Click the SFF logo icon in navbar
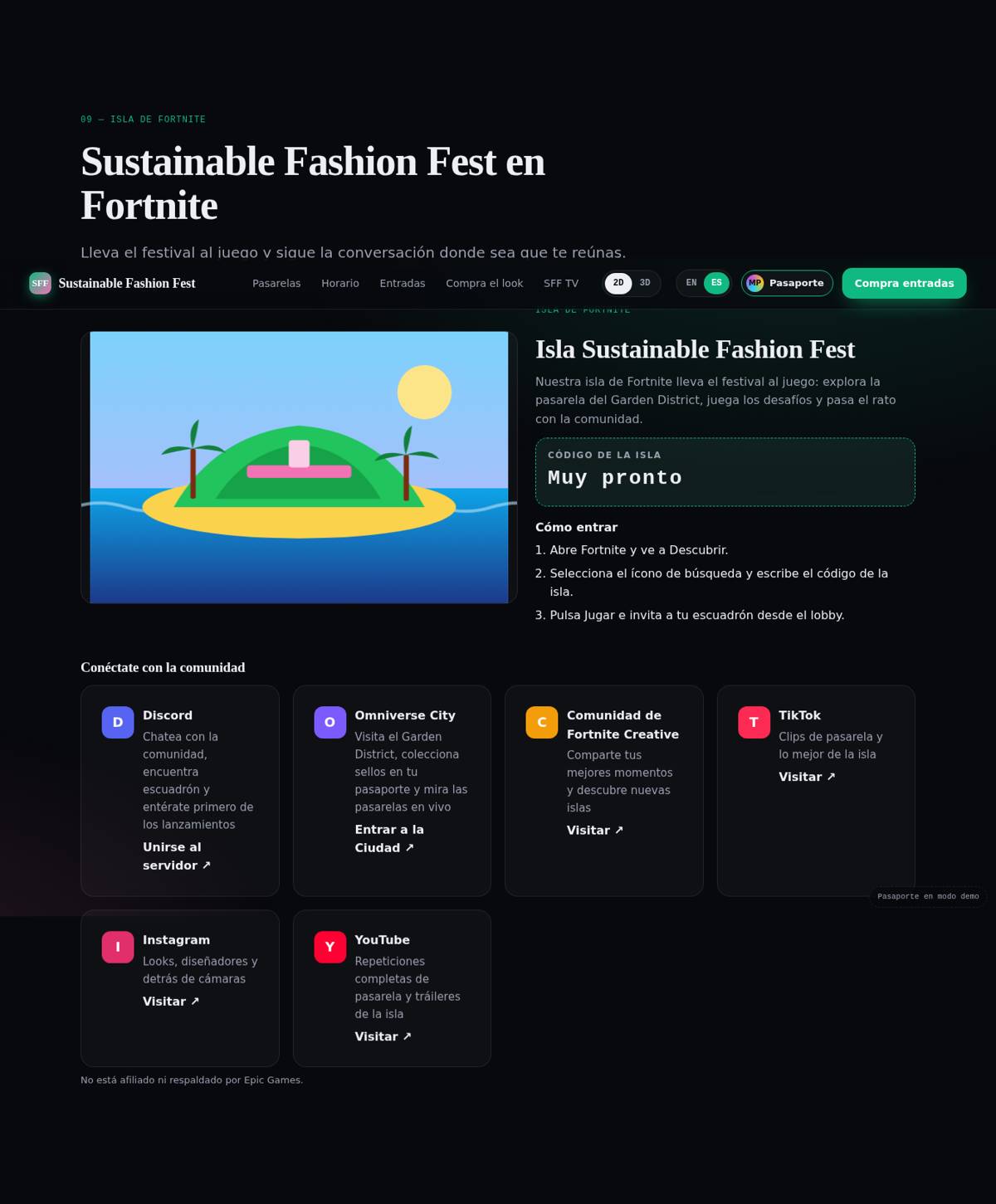 (x=40, y=283)
